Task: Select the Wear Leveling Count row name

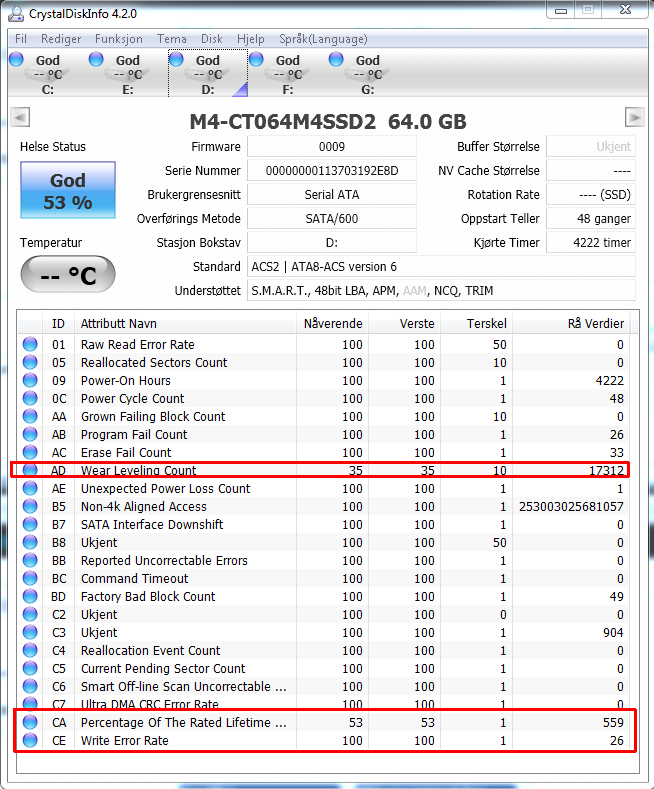Action: pos(138,470)
